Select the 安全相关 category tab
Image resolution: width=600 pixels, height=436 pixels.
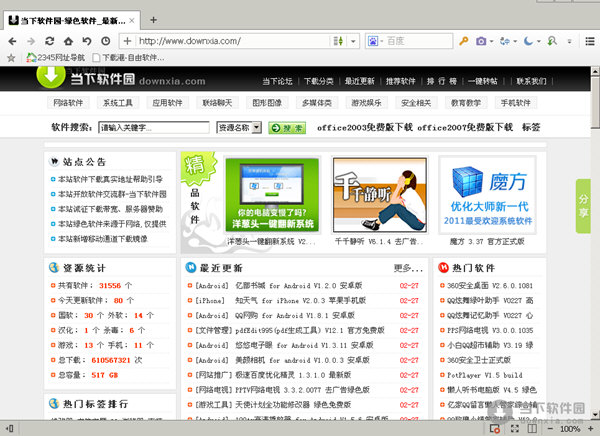coord(416,103)
